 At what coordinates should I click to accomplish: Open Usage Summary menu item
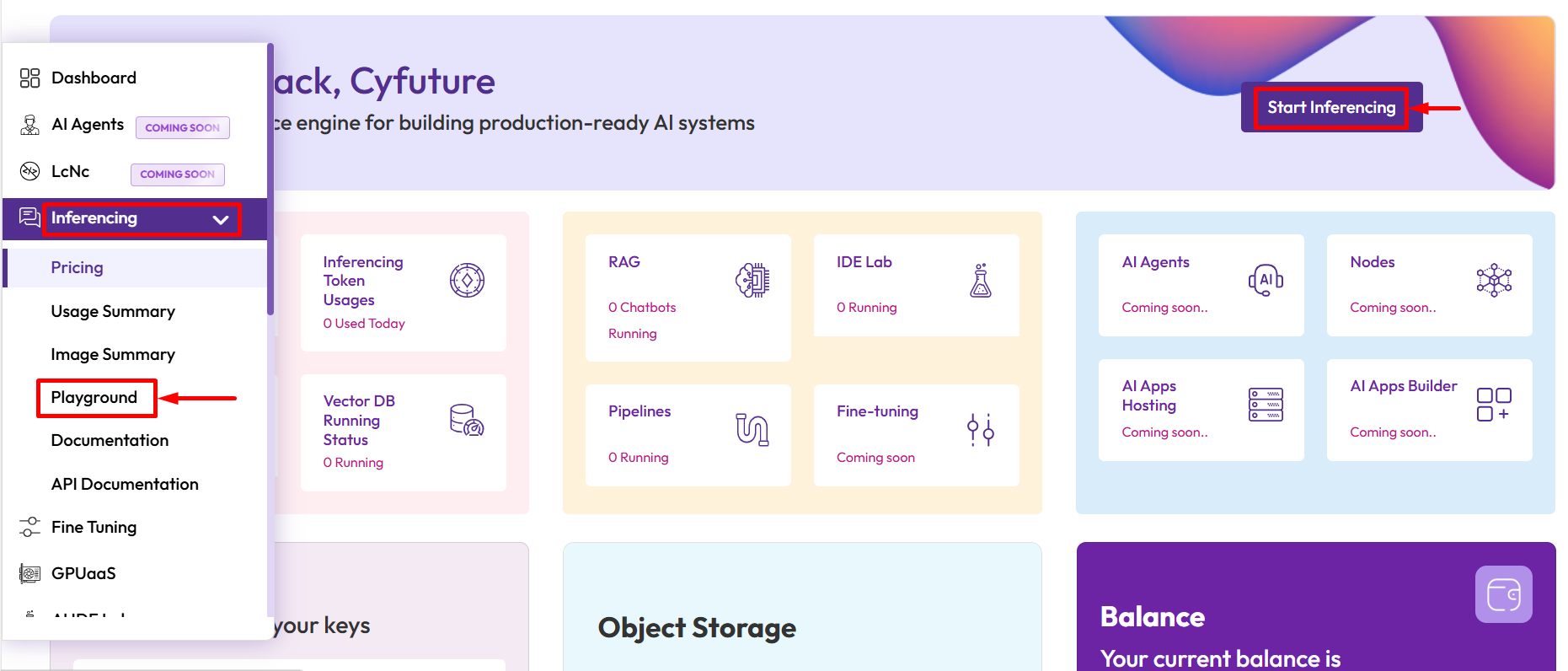[x=113, y=312]
